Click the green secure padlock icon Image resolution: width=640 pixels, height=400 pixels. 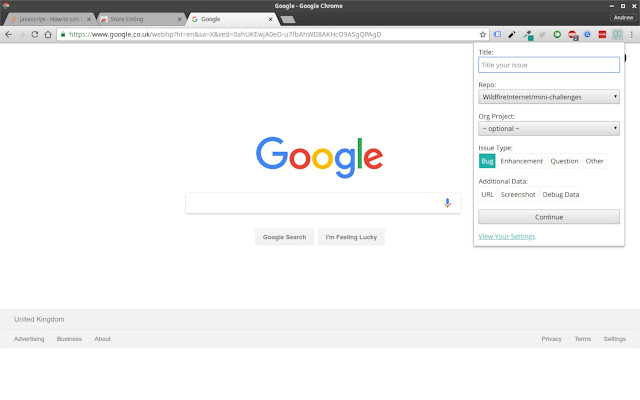[x=63, y=35]
